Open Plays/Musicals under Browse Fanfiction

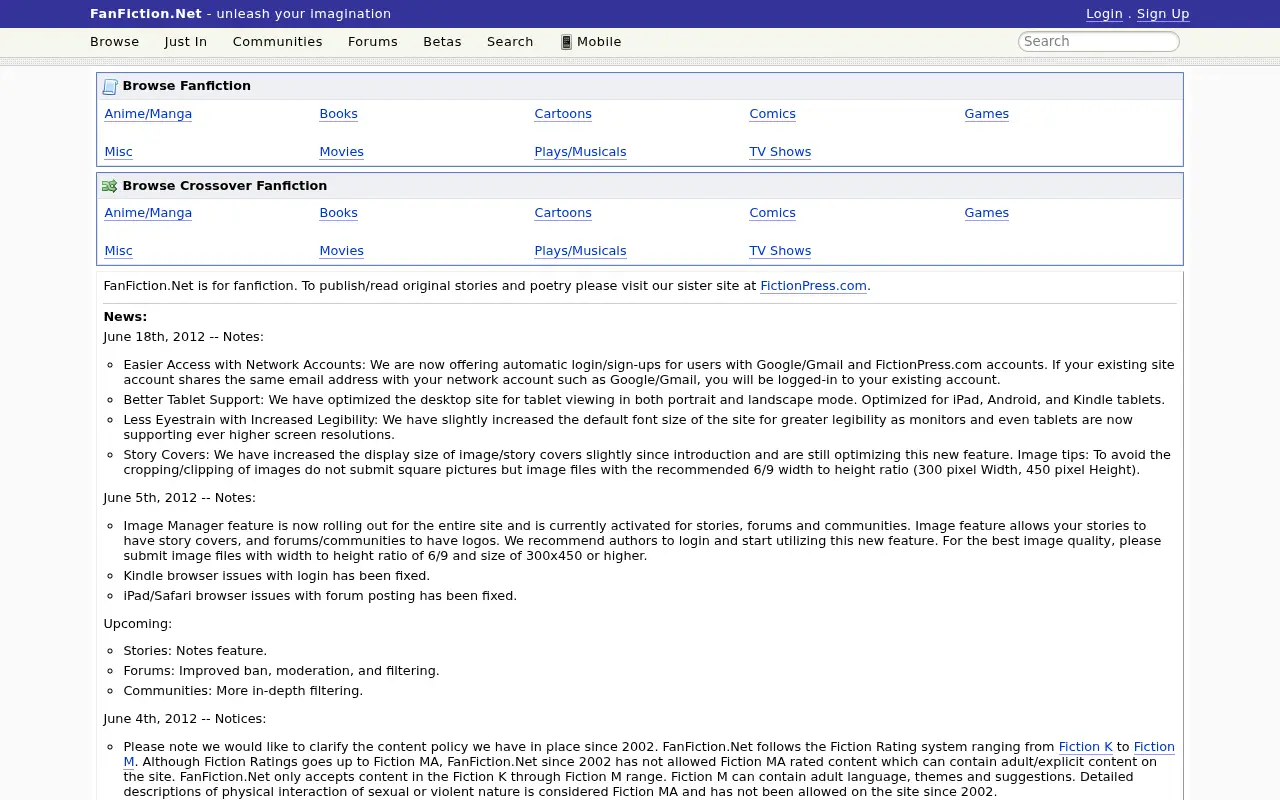pyautogui.click(x=581, y=152)
